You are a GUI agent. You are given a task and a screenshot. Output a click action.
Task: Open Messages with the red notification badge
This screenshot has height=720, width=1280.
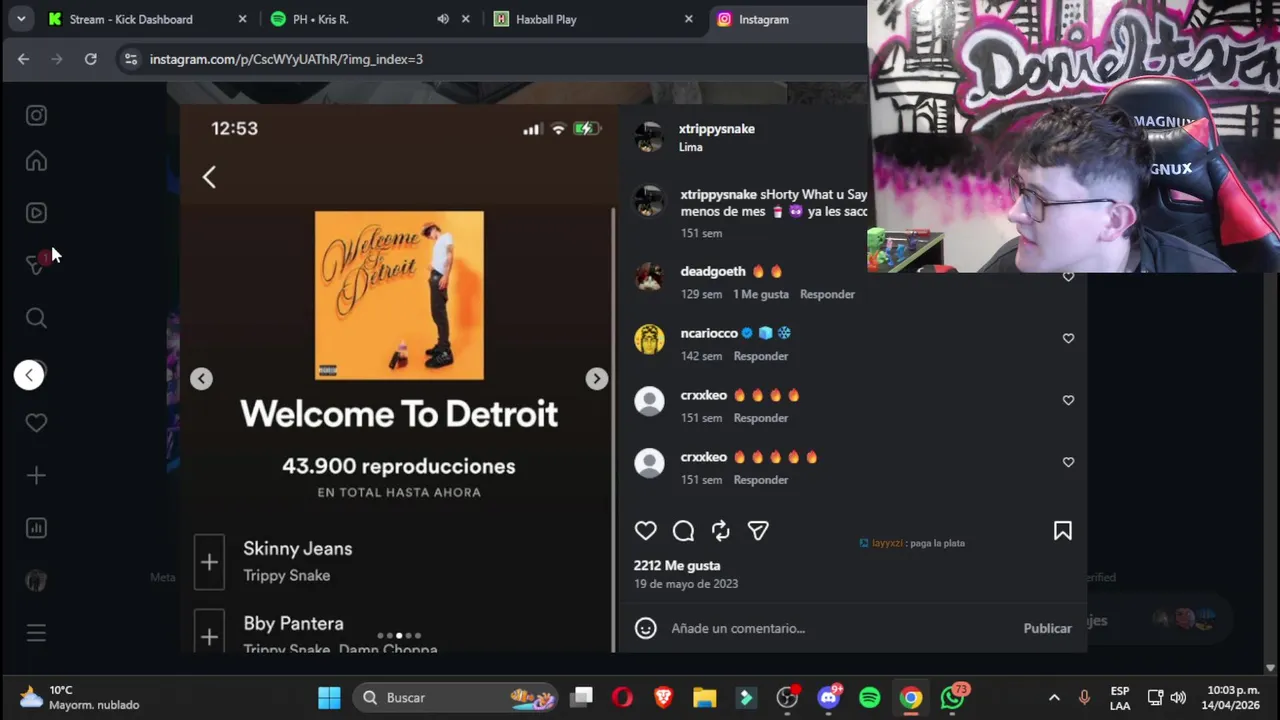[36, 264]
